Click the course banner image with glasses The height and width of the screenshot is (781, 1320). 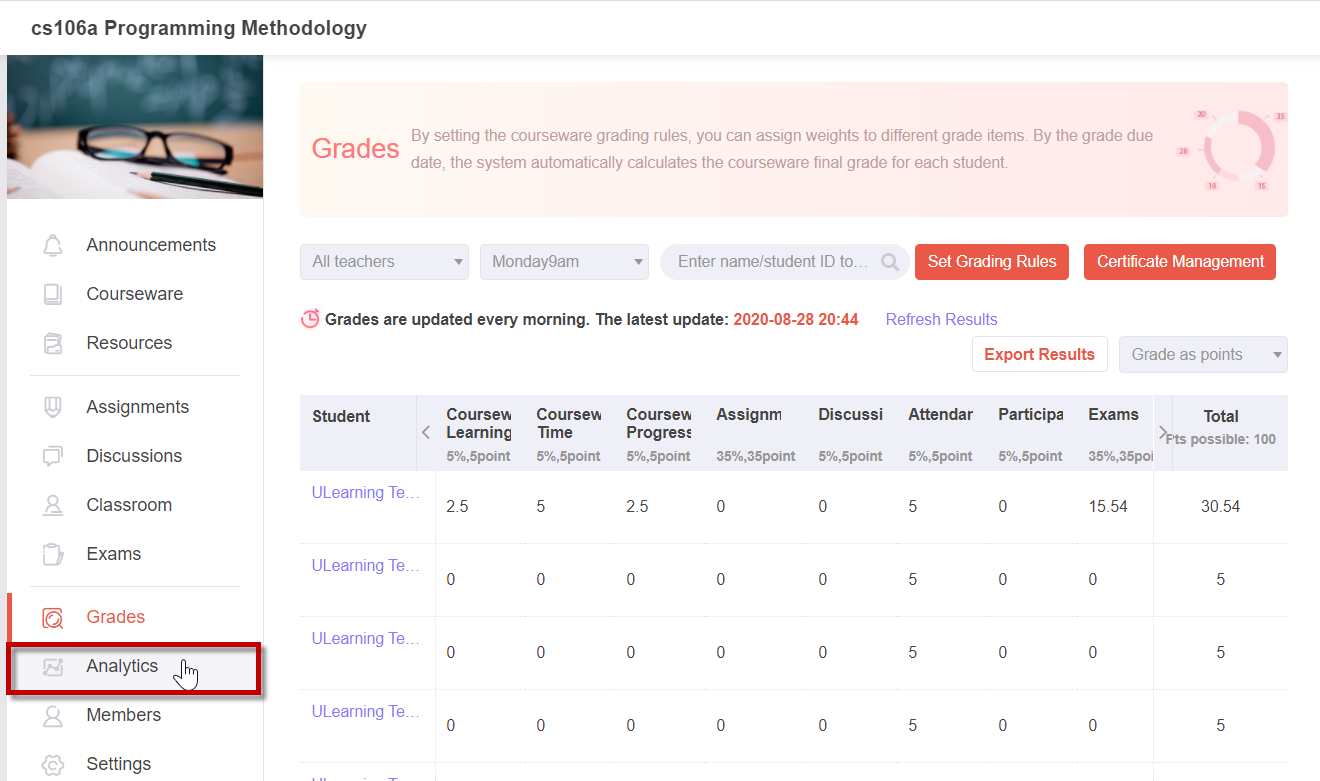tap(135, 127)
